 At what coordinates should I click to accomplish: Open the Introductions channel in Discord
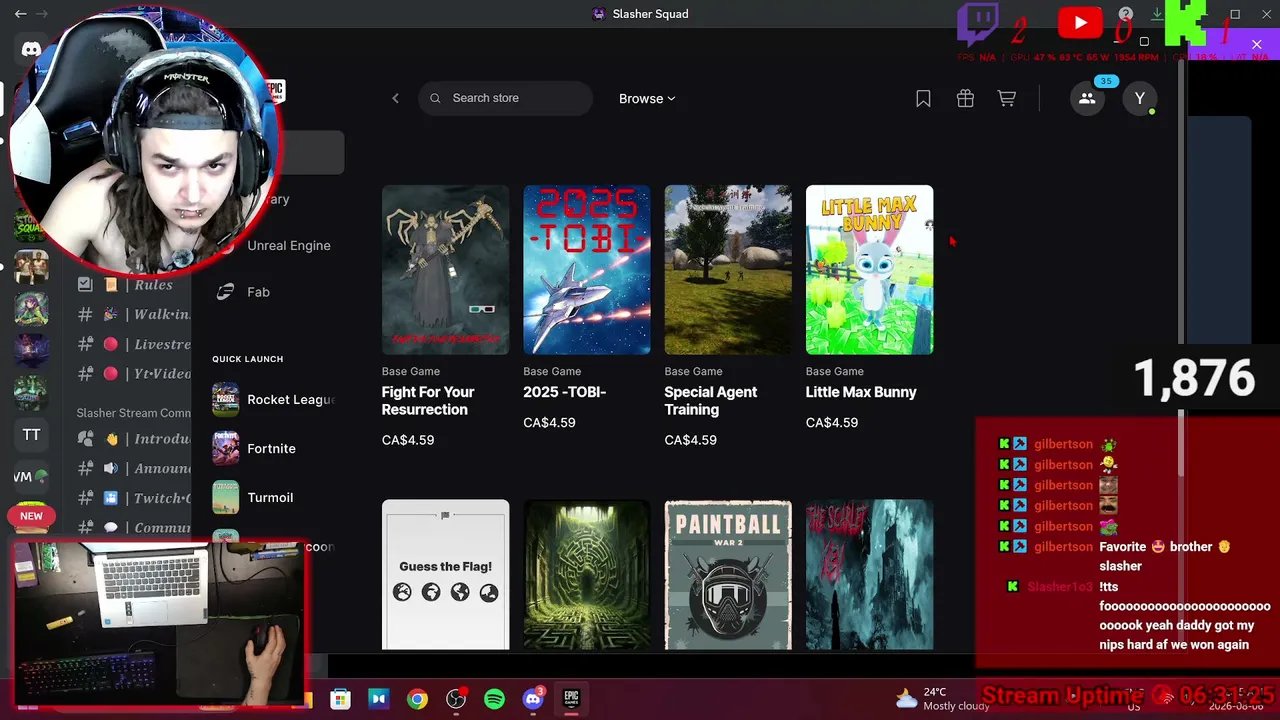pos(134,439)
